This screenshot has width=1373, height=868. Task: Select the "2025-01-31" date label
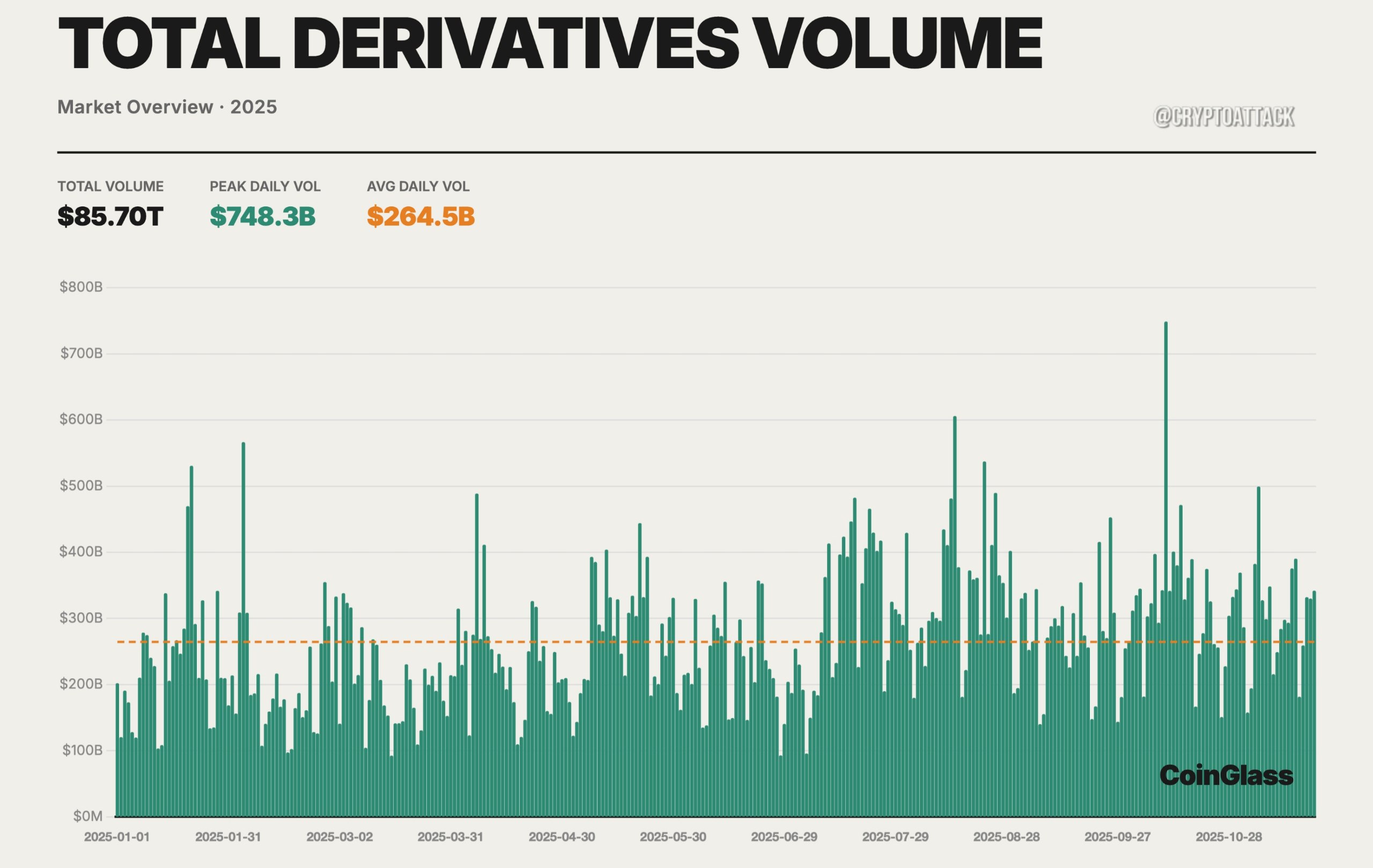[x=228, y=837]
